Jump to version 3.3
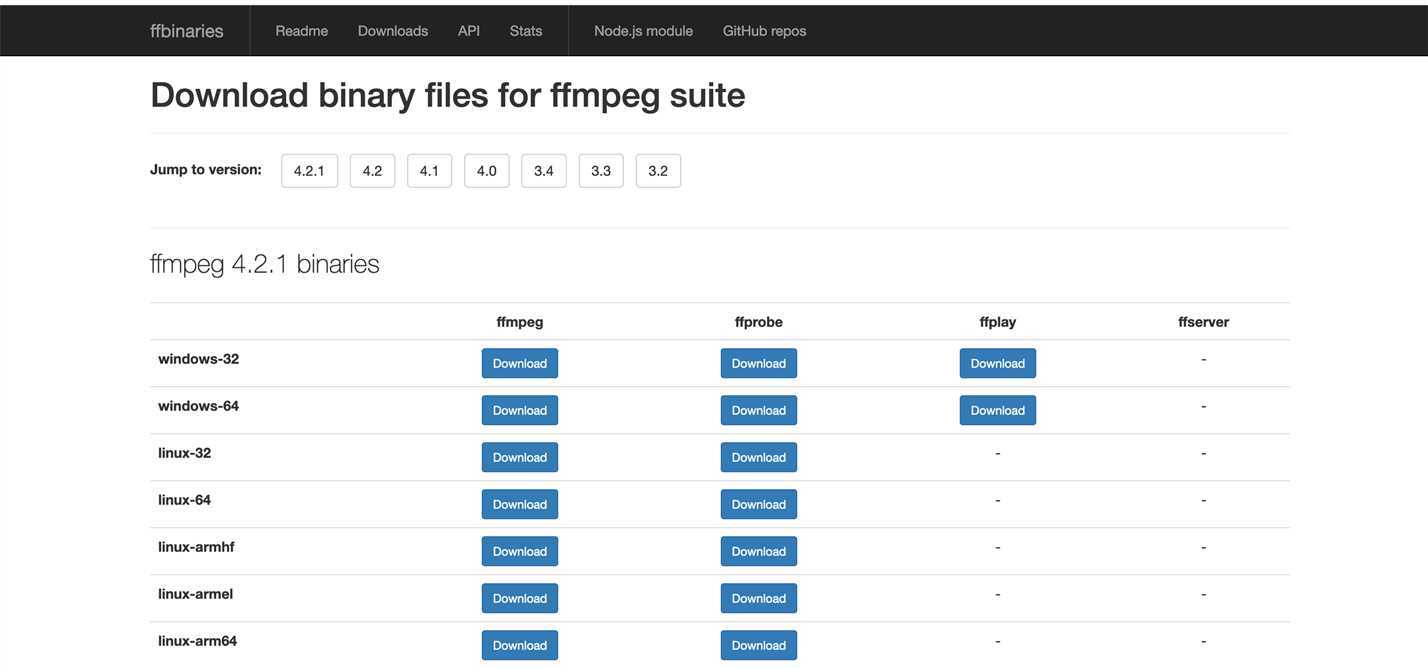The height and width of the screenshot is (668, 1428). click(600, 171)
